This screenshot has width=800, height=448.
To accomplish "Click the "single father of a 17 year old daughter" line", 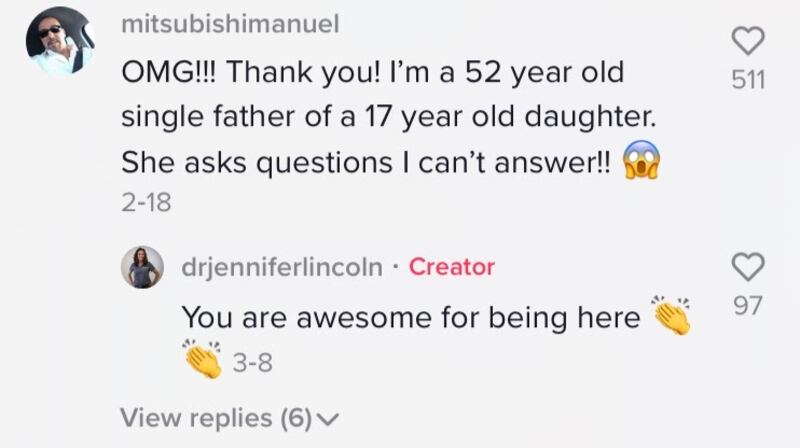I will click(388, 117).
